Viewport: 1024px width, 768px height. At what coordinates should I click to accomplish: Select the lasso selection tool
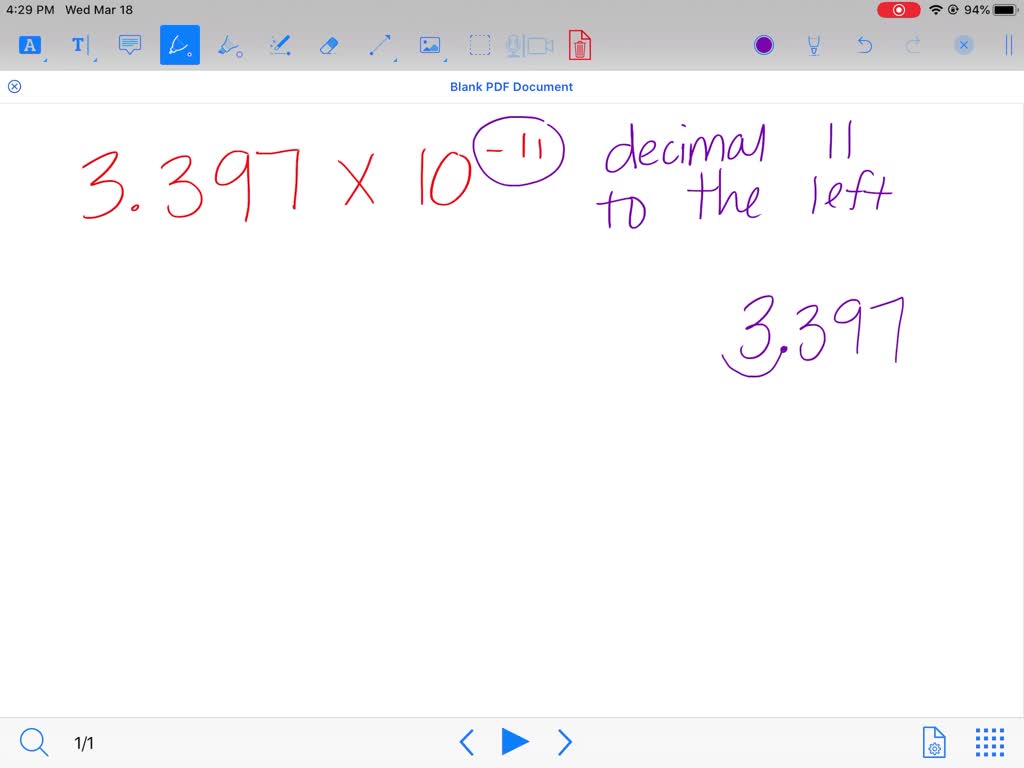coord(479,44)
